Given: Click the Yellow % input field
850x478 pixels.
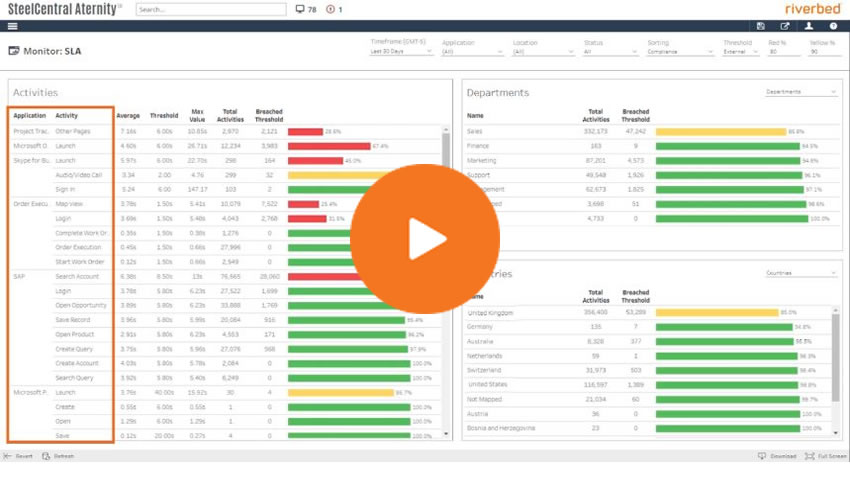Looking at the screenshot, I should click(825, 51).
